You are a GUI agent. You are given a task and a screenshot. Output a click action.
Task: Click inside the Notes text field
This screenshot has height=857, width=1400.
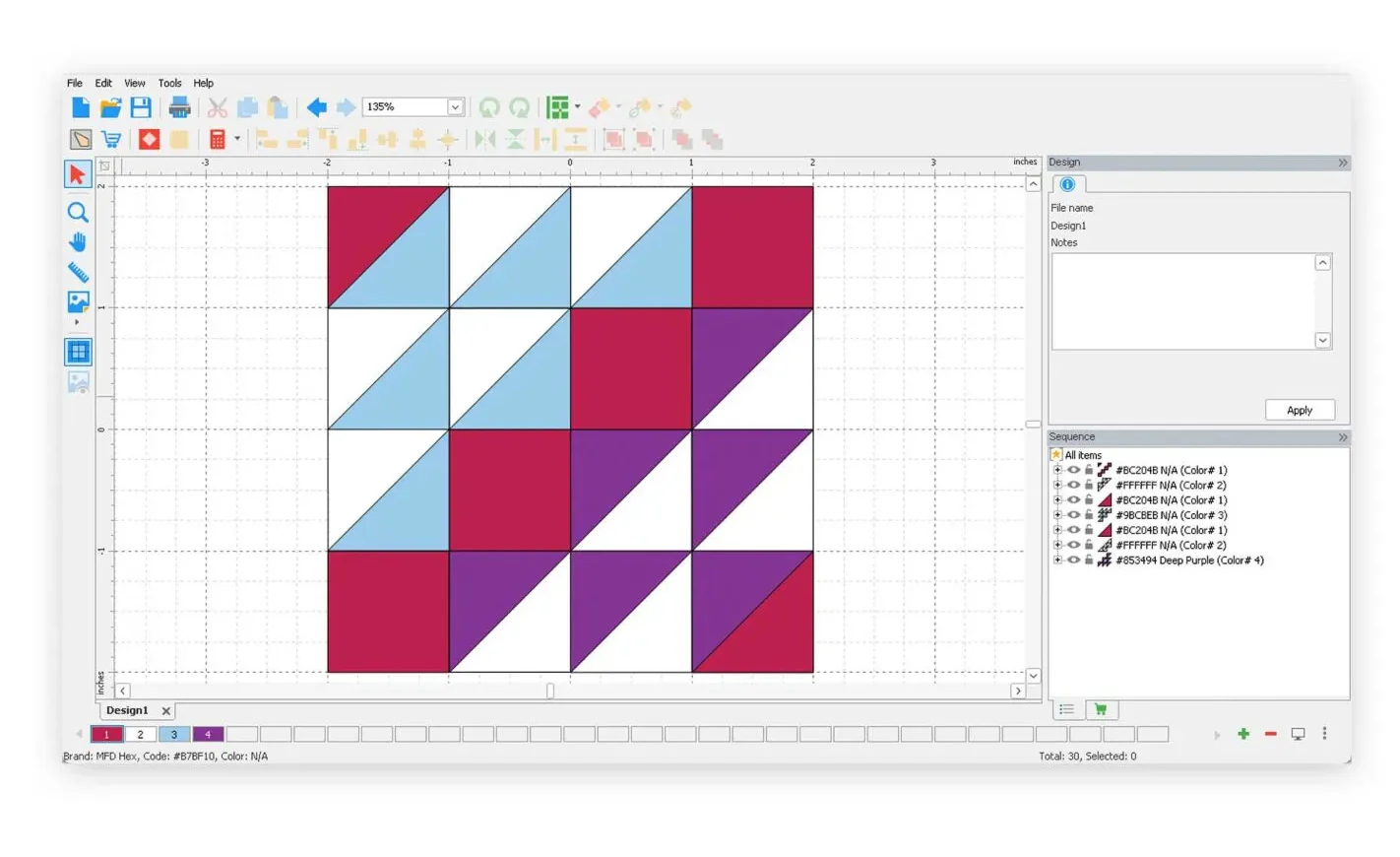[x=1183, y=301]
